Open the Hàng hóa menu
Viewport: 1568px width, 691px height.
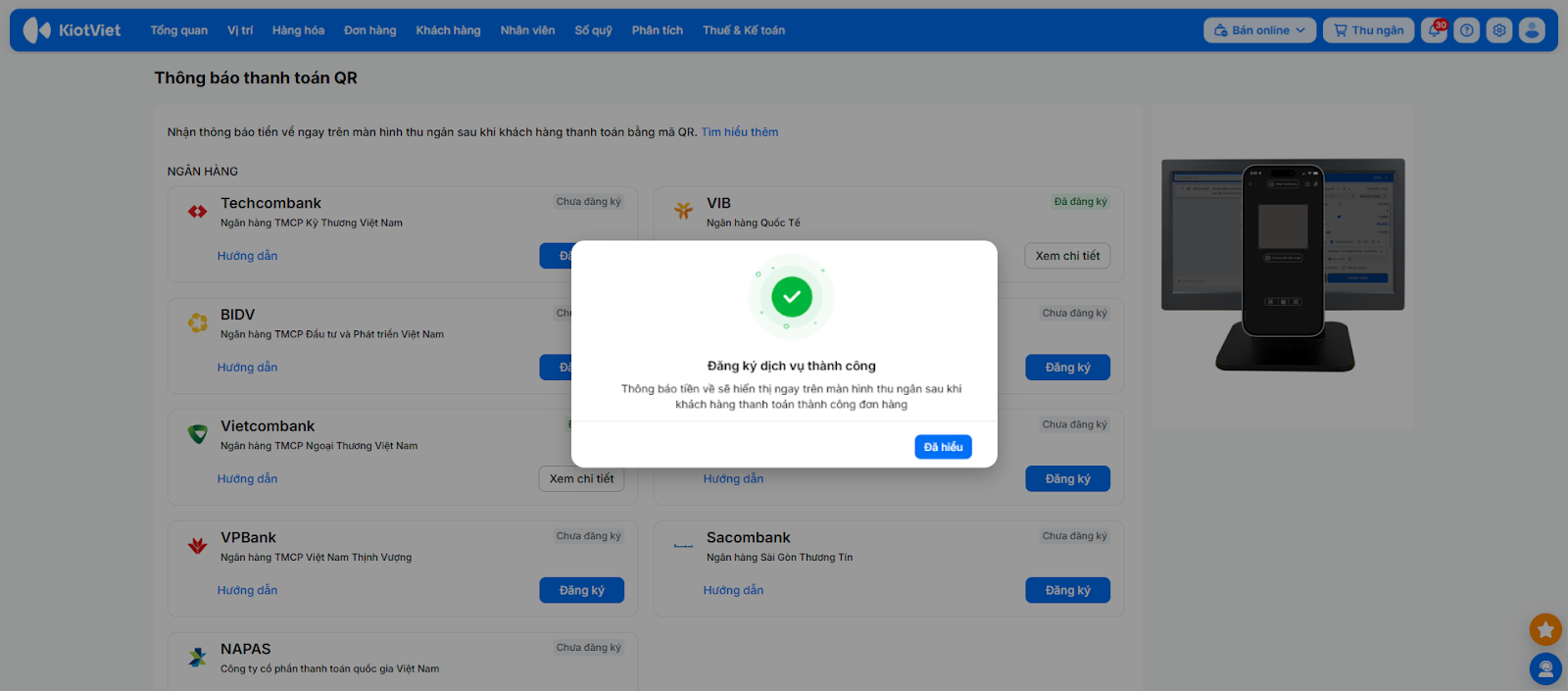(x=298, y=30)
